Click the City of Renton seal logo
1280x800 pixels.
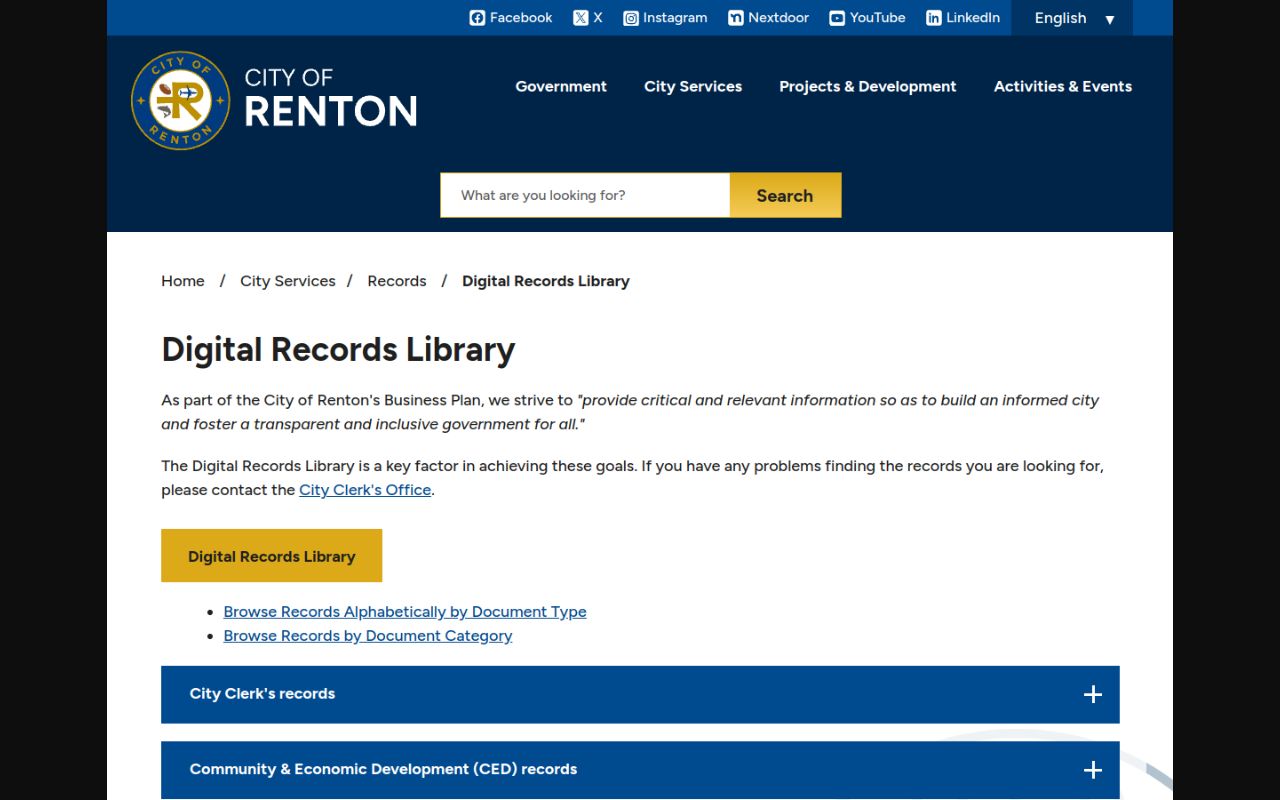[x=181, y=100]
